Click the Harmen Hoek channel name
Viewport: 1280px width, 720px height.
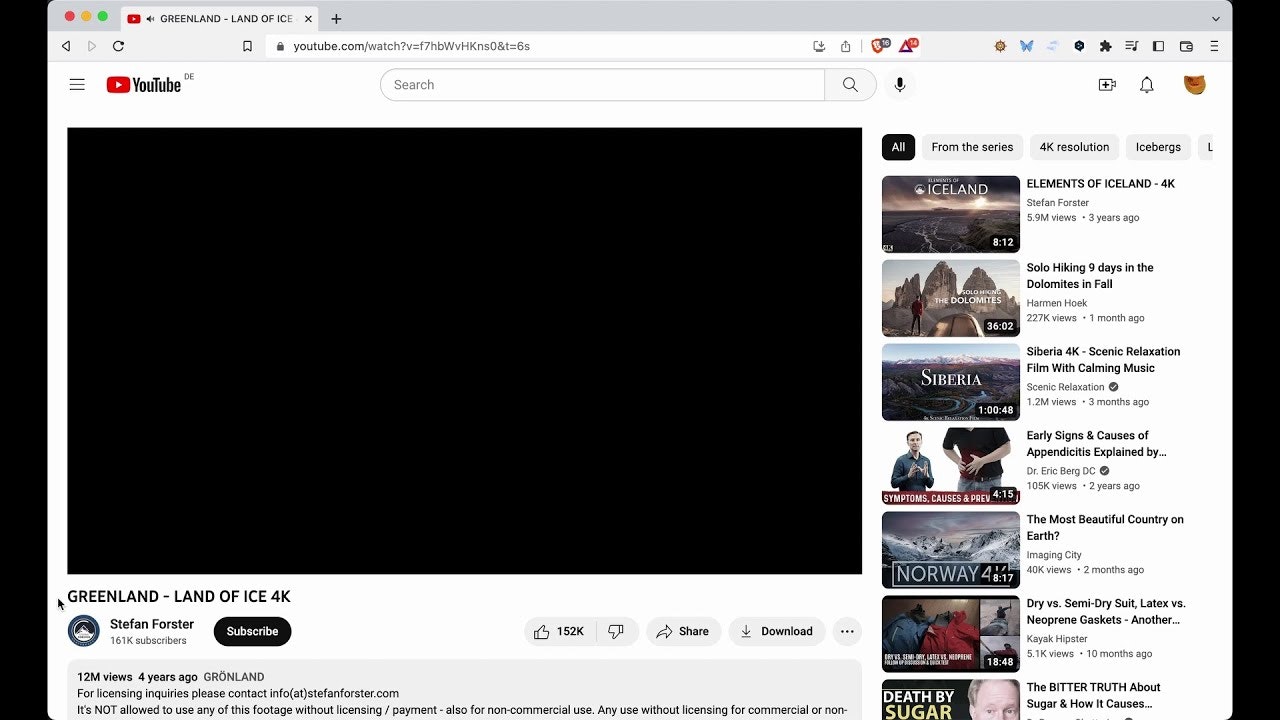[1057, 303]
